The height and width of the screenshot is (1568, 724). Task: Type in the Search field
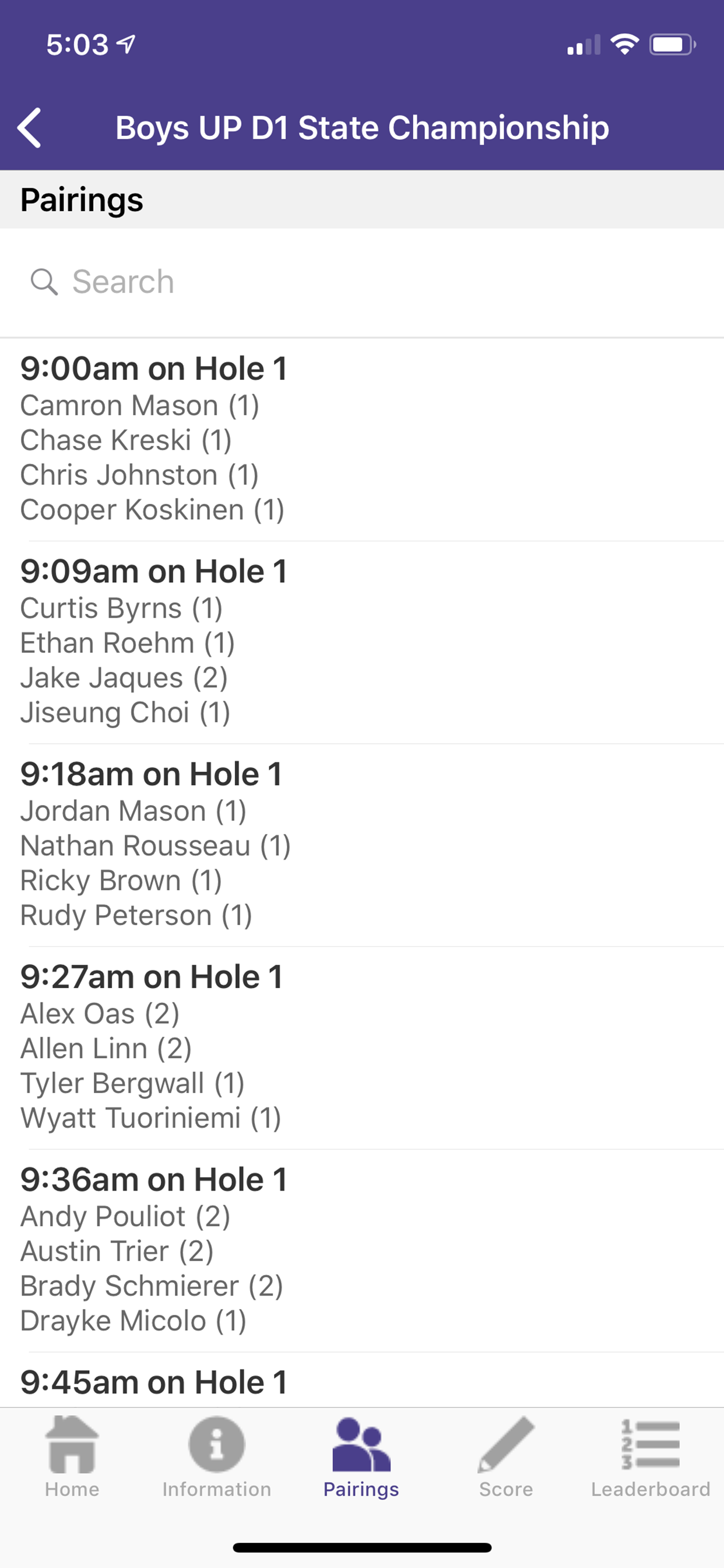click(365, 282)
